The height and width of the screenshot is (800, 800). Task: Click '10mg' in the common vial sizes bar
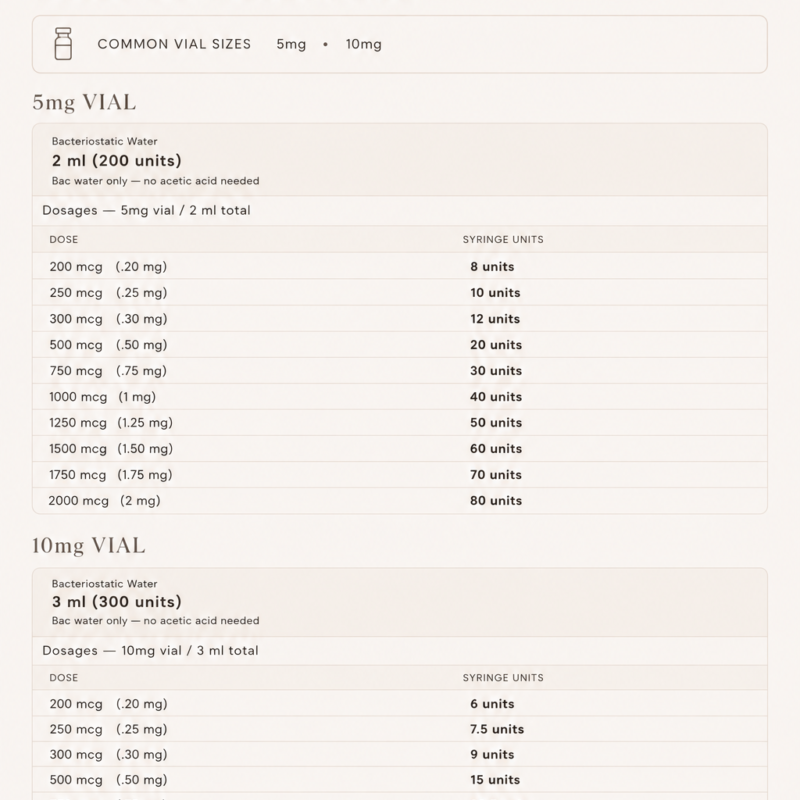tap(364, 44)
